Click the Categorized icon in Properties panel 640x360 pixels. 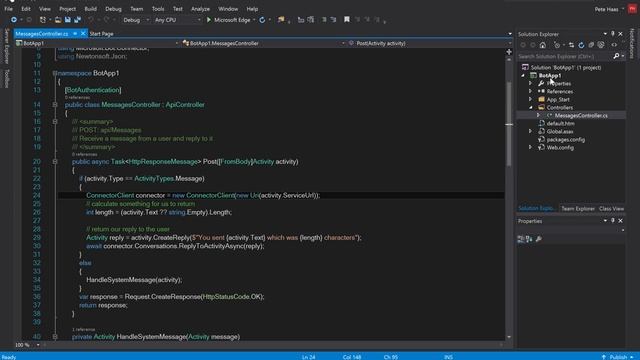[521, 239]
